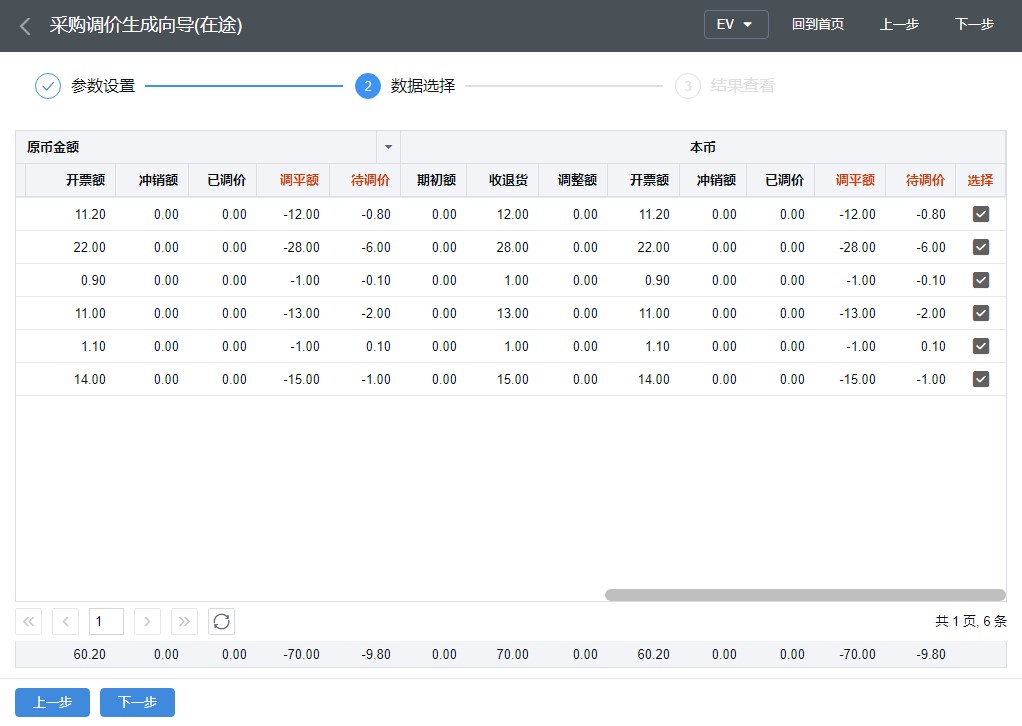Viewport: 1022px width, 726px height.
Task: Click the 选择 column header
Action: click(980, 180)
